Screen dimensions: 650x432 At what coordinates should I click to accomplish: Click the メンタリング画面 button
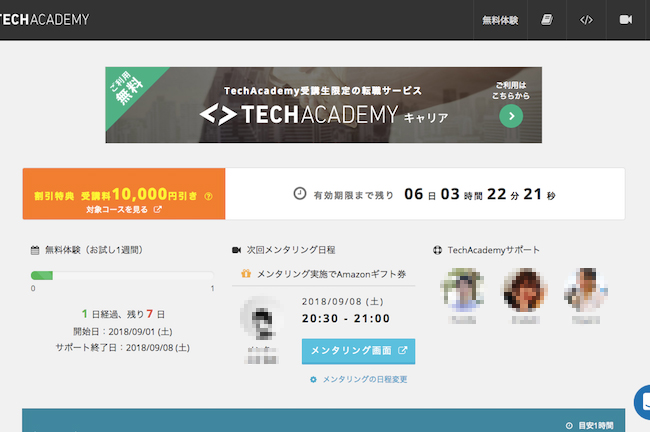click(358, 351)
